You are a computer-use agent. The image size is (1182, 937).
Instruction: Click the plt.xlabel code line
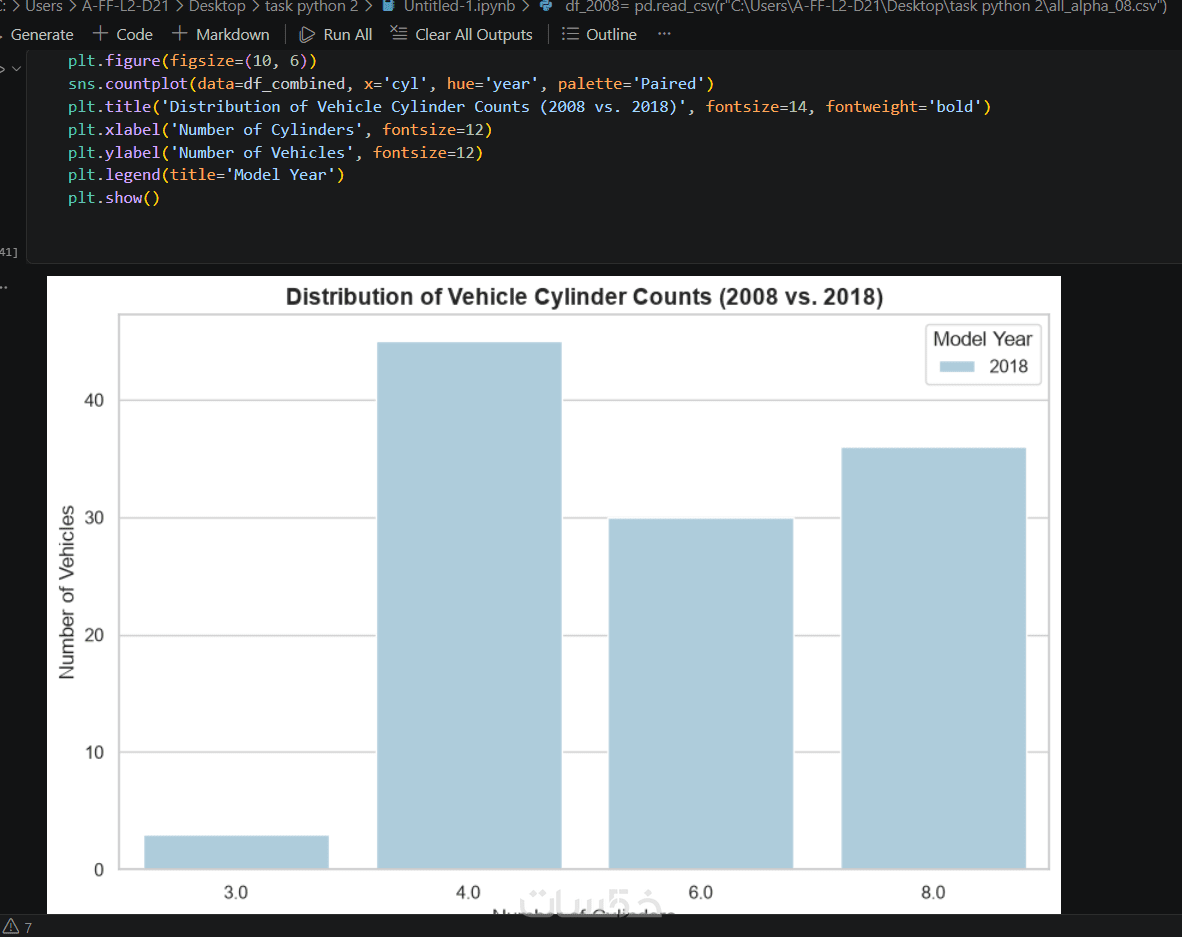[x=280, y=130]
